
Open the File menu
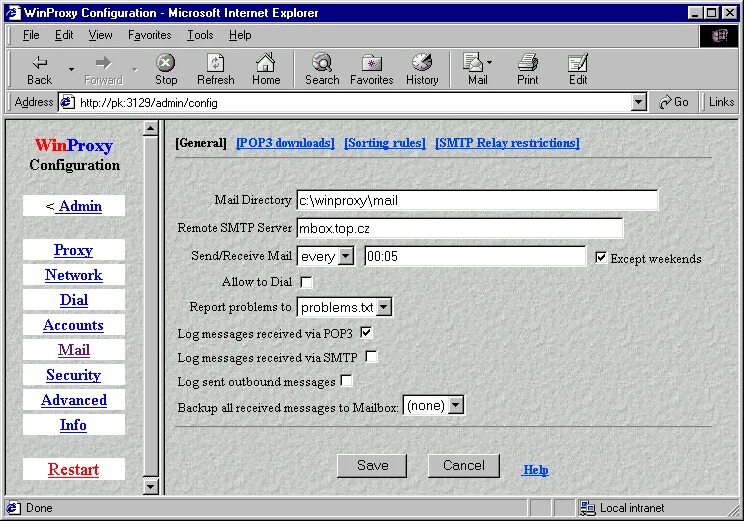click(31, 35)
